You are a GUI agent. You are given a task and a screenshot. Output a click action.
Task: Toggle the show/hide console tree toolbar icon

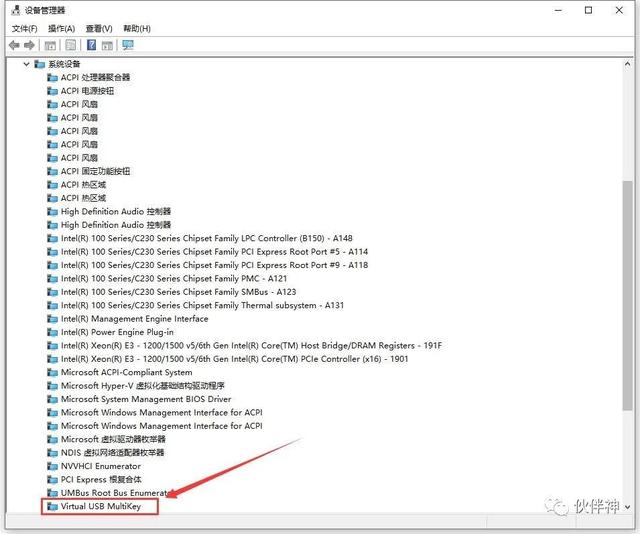pos(50,45)
